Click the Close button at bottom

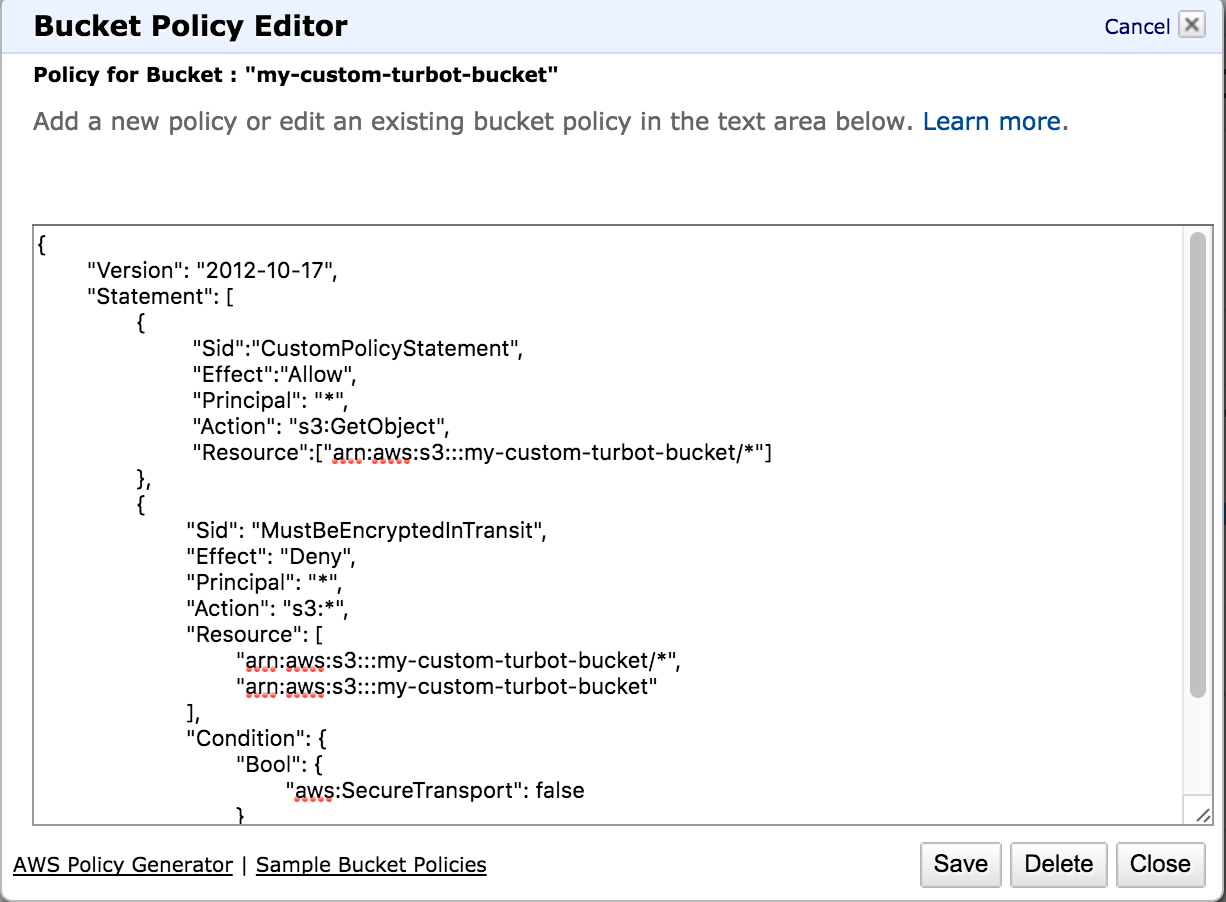click(x=1160, y=864)
